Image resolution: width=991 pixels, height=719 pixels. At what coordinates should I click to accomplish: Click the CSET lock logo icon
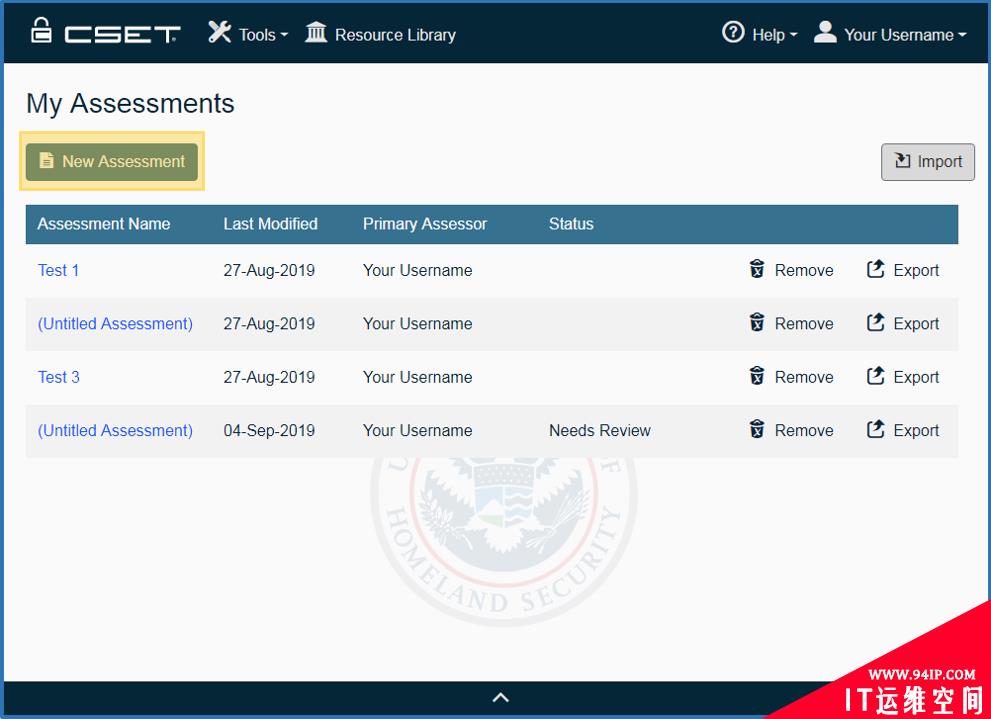[41, 31]
